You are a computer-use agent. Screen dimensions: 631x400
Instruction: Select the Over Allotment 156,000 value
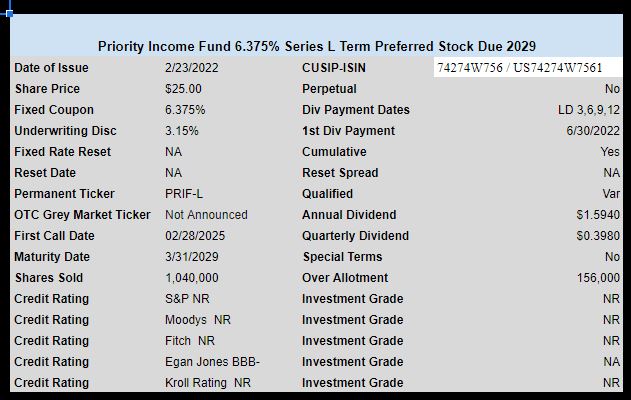(598, 278)
